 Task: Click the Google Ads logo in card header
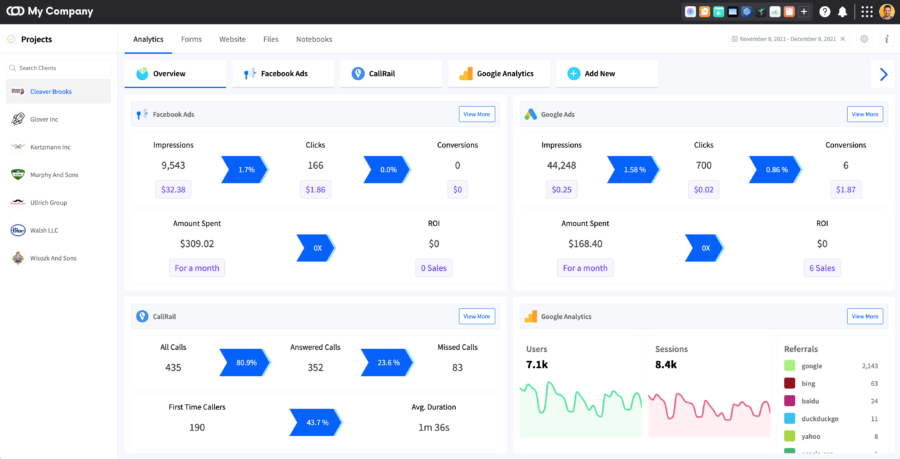[530, 114]
